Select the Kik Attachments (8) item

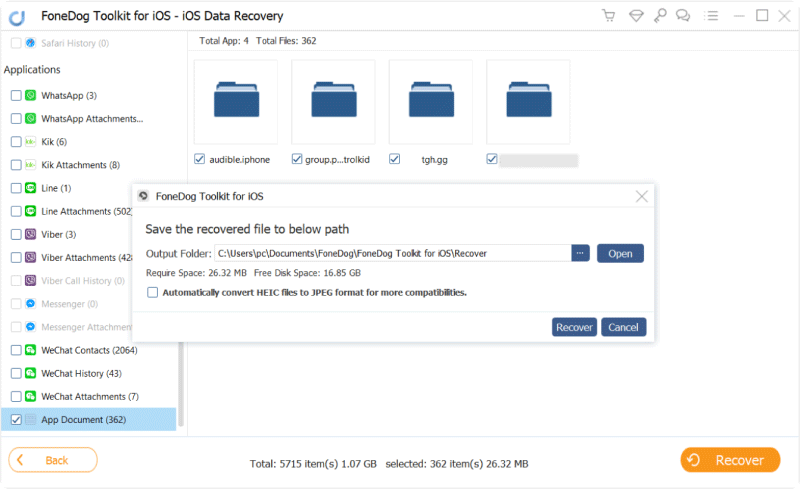coord(89,165)
